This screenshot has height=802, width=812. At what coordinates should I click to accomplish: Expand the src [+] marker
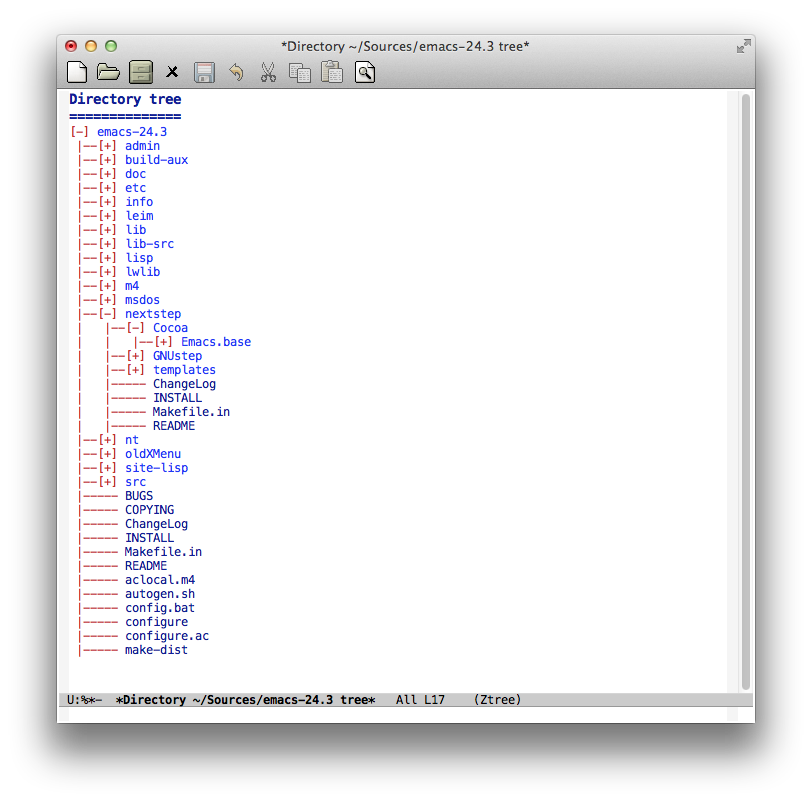click(107, 482)
